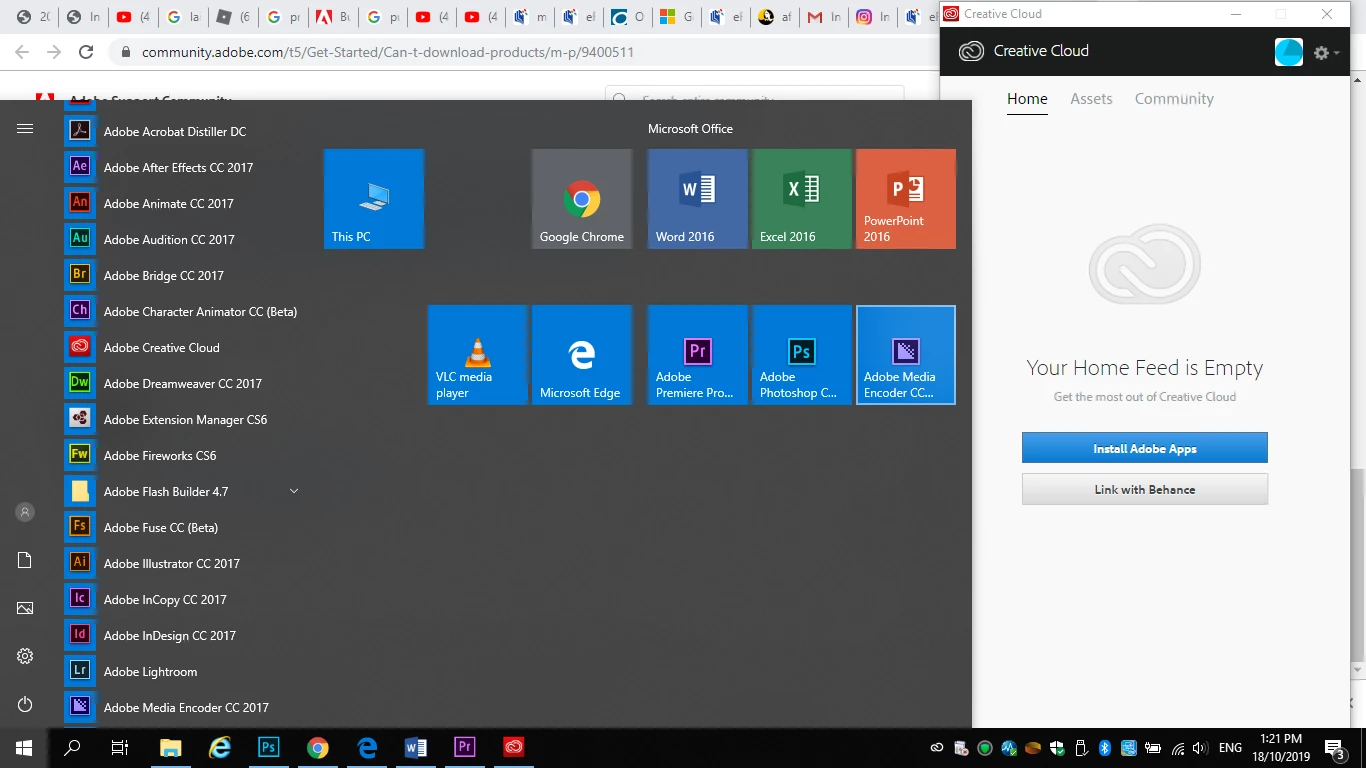1366x768 pixels.
Task: Click Link with Behance button
Action: click(x=1145, y=490)
